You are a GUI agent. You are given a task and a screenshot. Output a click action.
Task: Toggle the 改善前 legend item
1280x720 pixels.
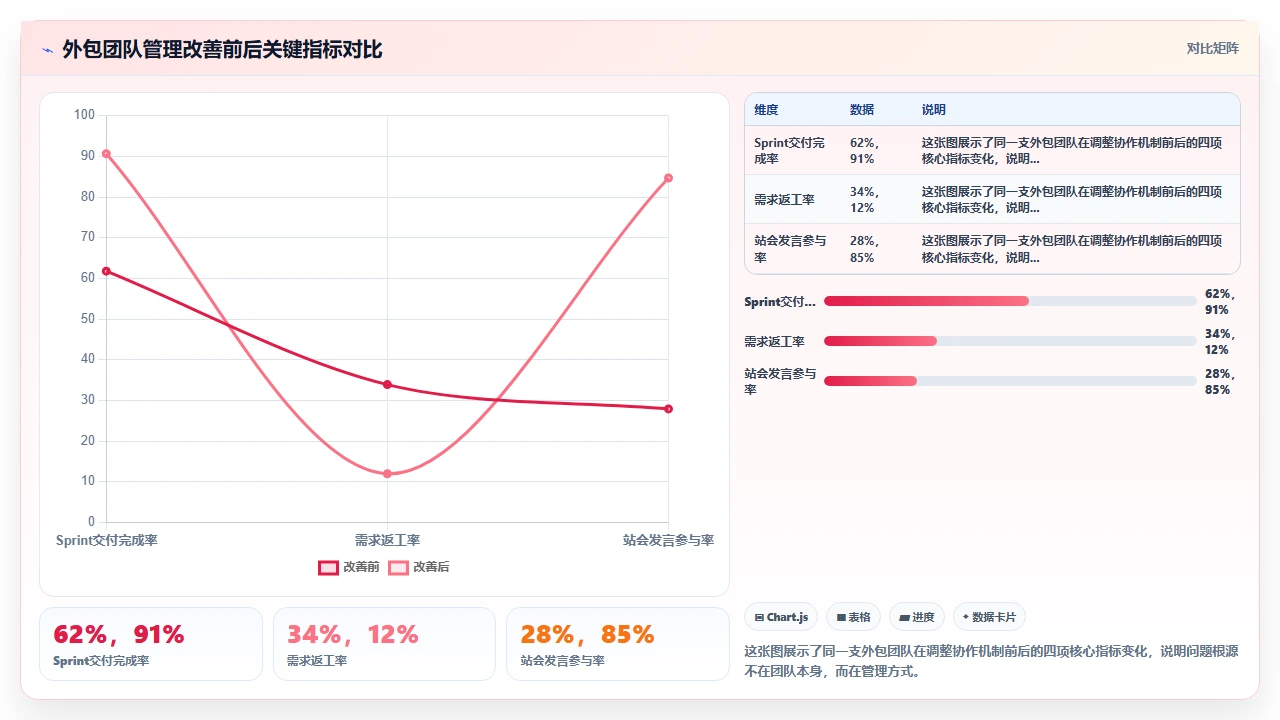[349, 567]
